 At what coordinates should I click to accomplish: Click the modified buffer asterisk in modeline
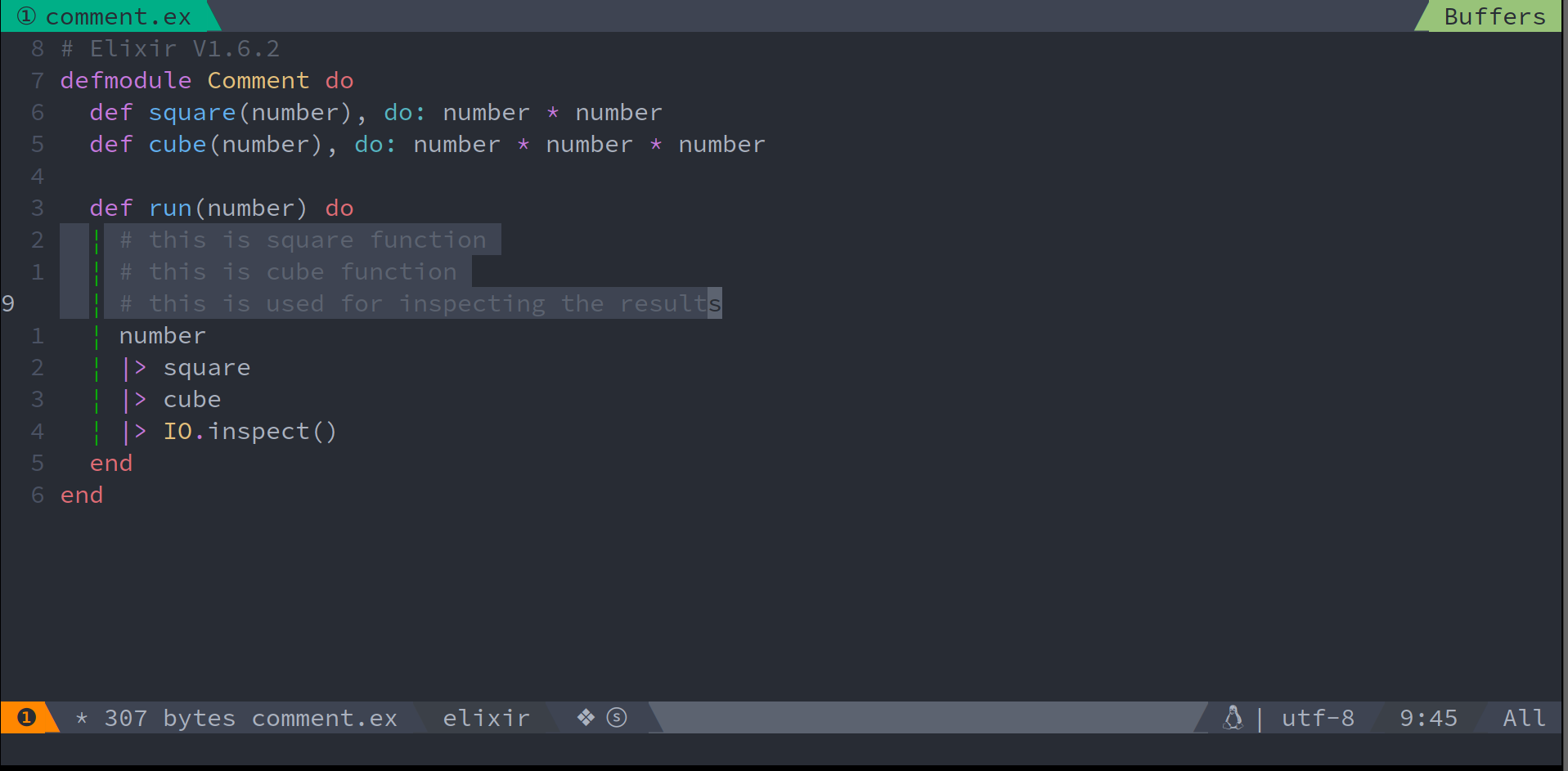pos(82,719)
